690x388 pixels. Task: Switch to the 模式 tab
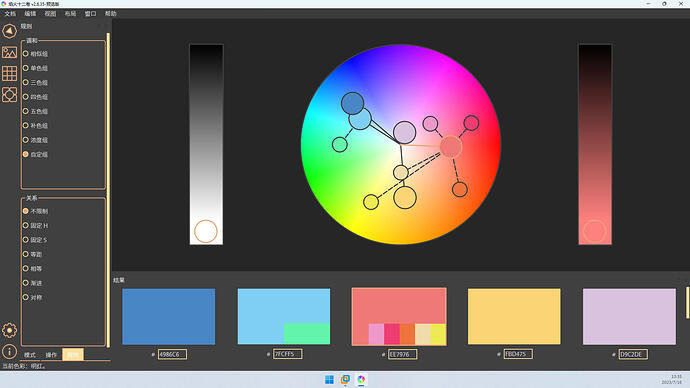[x=30, y=355]
